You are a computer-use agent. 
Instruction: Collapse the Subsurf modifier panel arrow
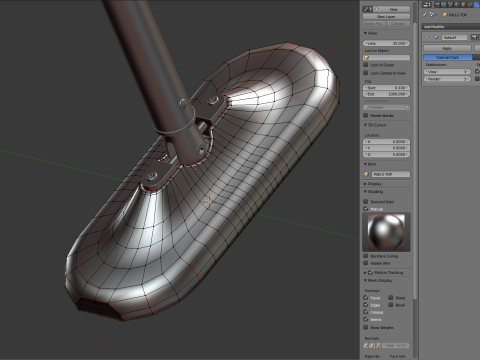[x=427, y=37]
